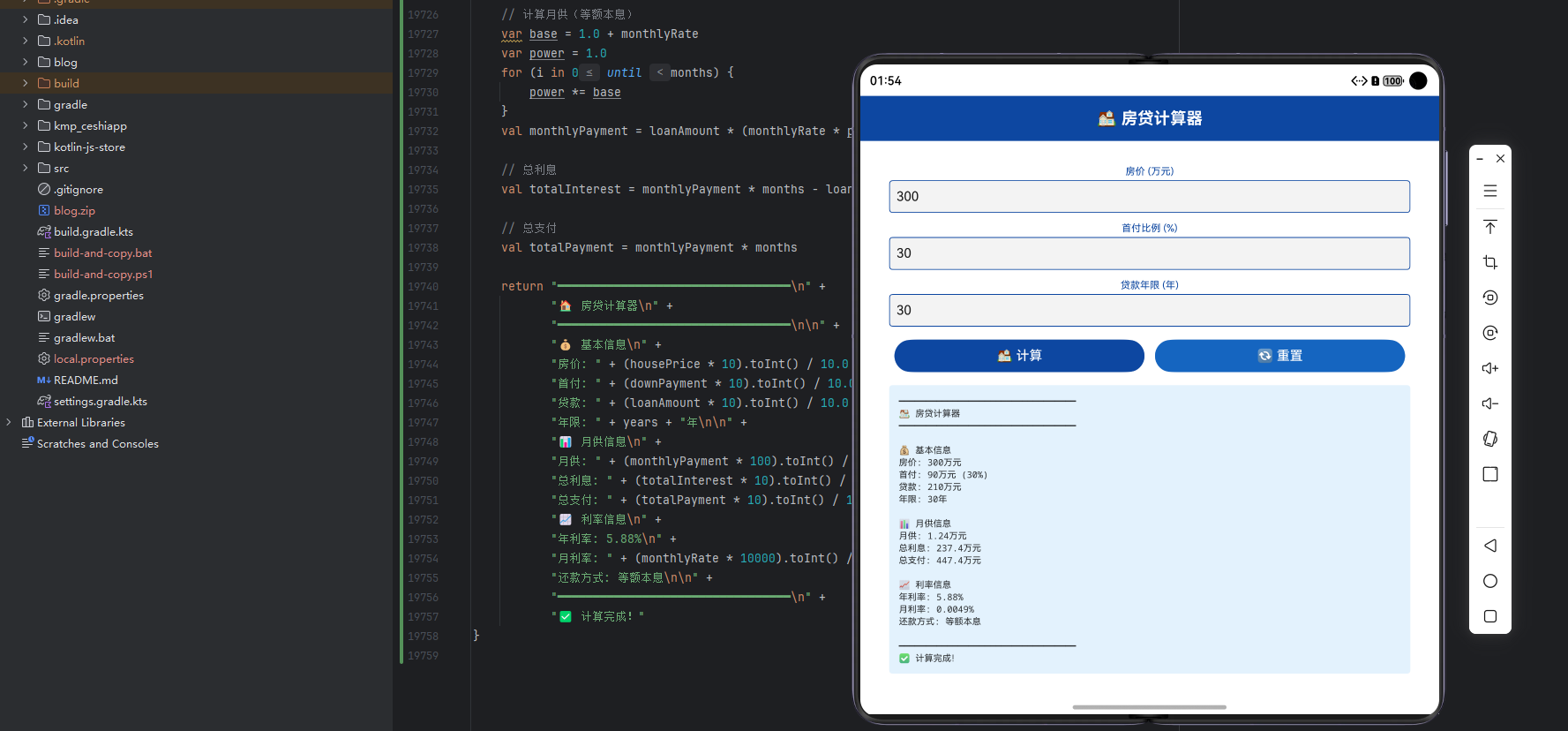Expand the .kotlin folder

pos(26,41)
